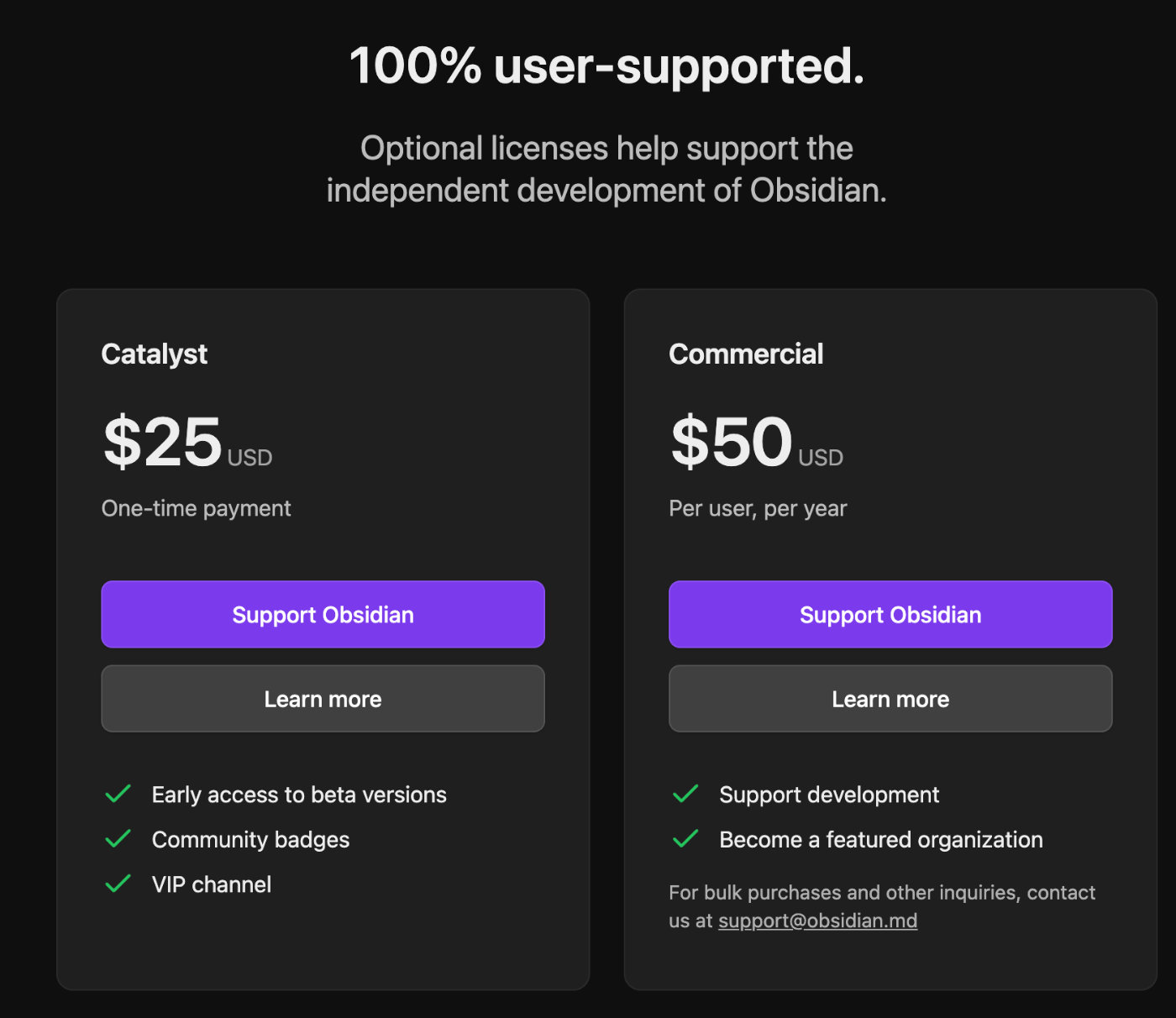Open the support@obsidian.md email link

point(817,921)
